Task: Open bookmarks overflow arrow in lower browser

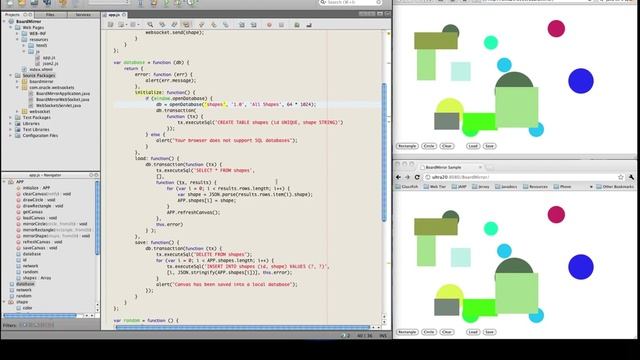Action: [591, 187]
